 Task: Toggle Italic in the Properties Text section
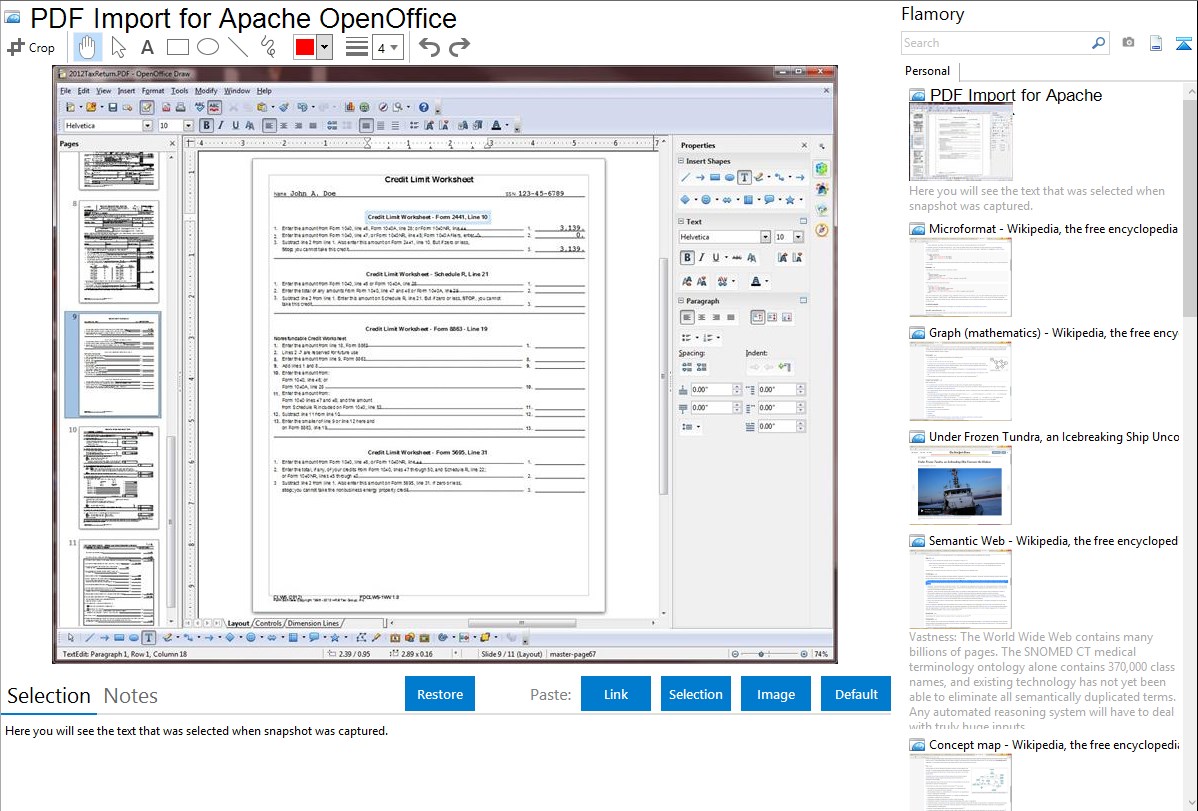701,258
